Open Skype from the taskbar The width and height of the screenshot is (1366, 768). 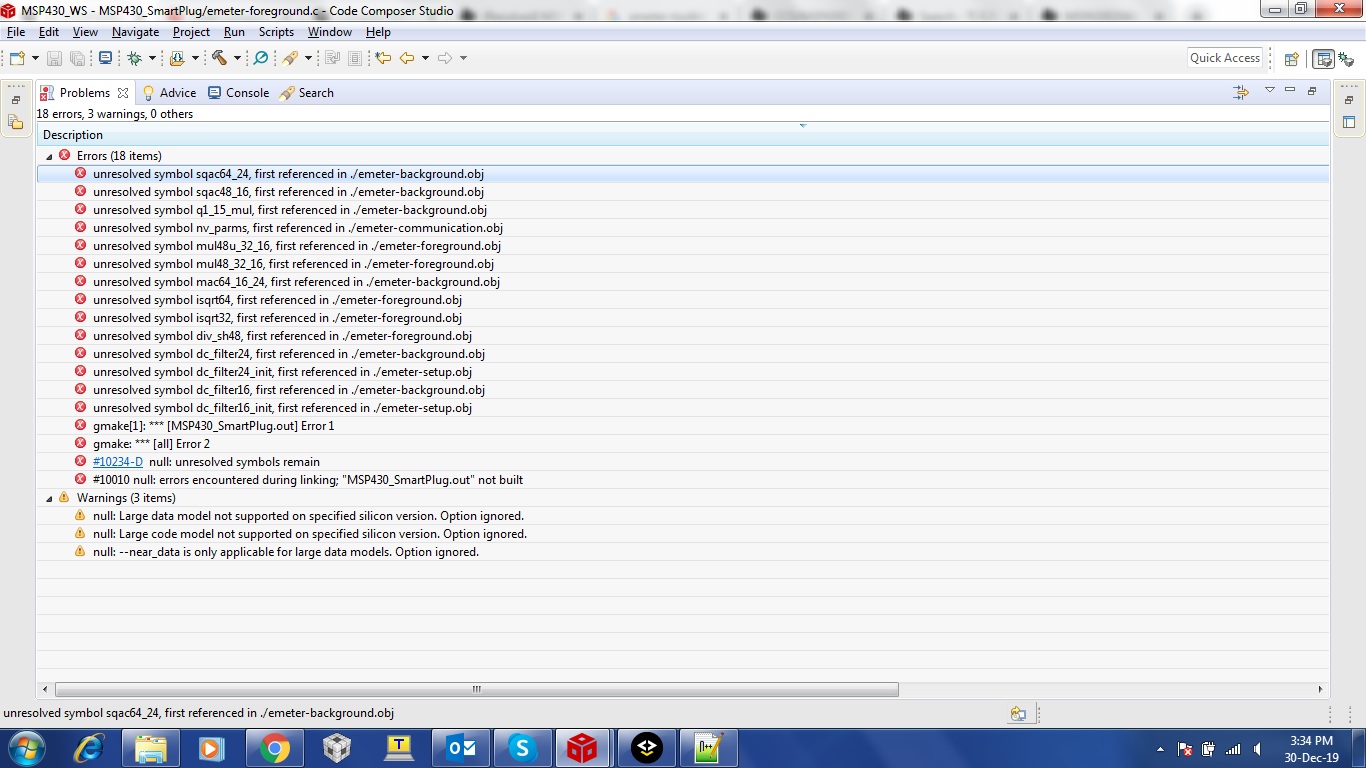point(522,748)
